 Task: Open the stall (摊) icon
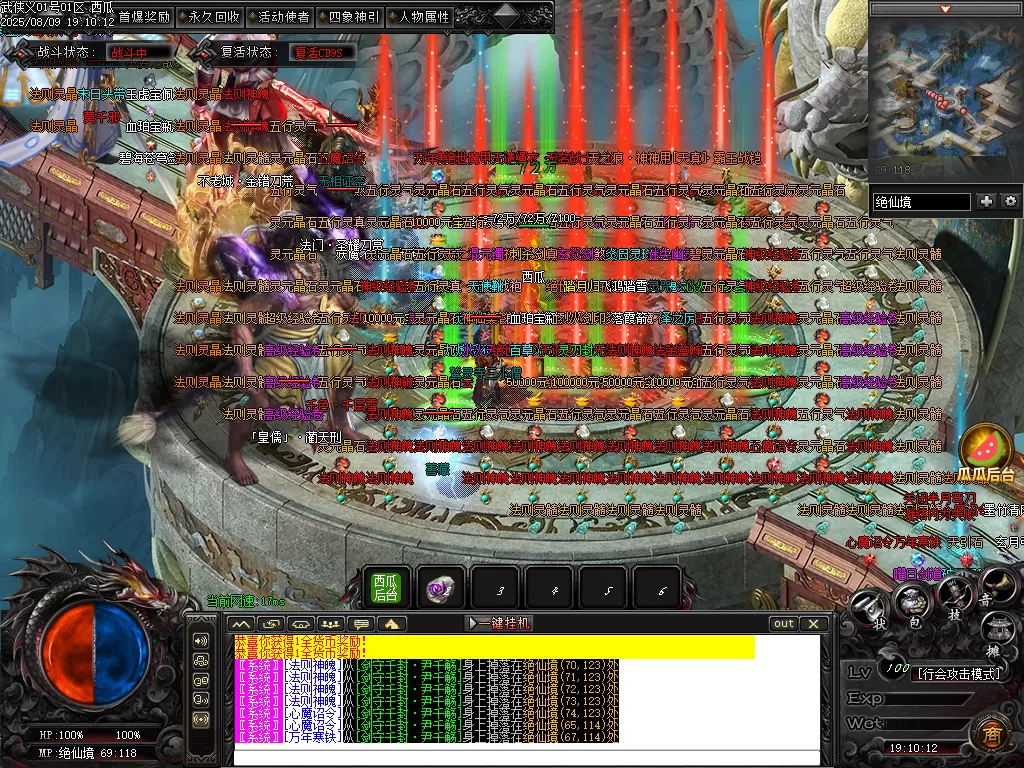click(x=998, y=627)
